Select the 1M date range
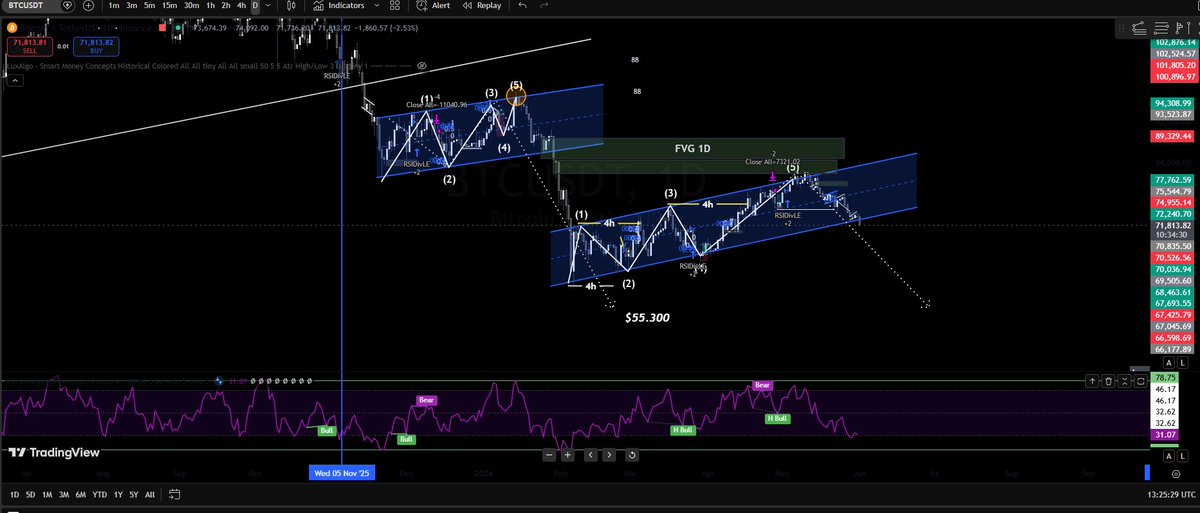The height and width of the screenshot is (513, 1200). point(47,495)
